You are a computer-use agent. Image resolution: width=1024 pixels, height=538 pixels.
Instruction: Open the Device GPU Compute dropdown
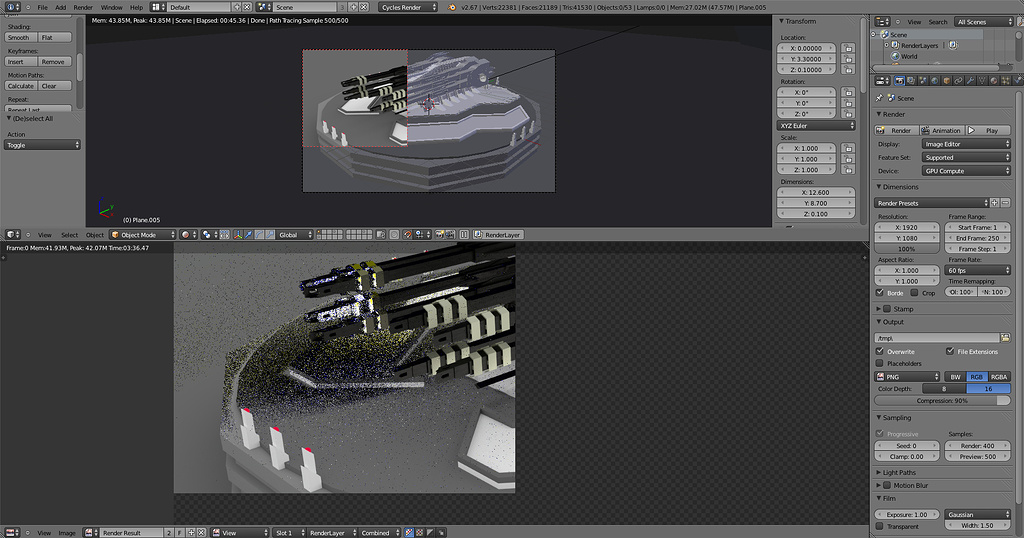(966, 170)
